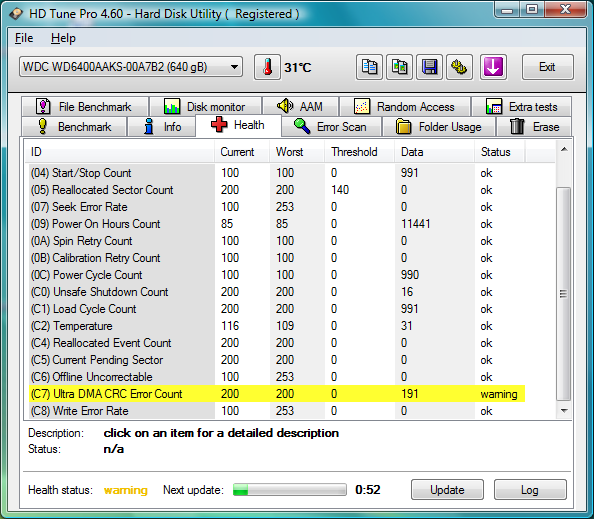
Task: Click the ID column header
Action: 119,152
